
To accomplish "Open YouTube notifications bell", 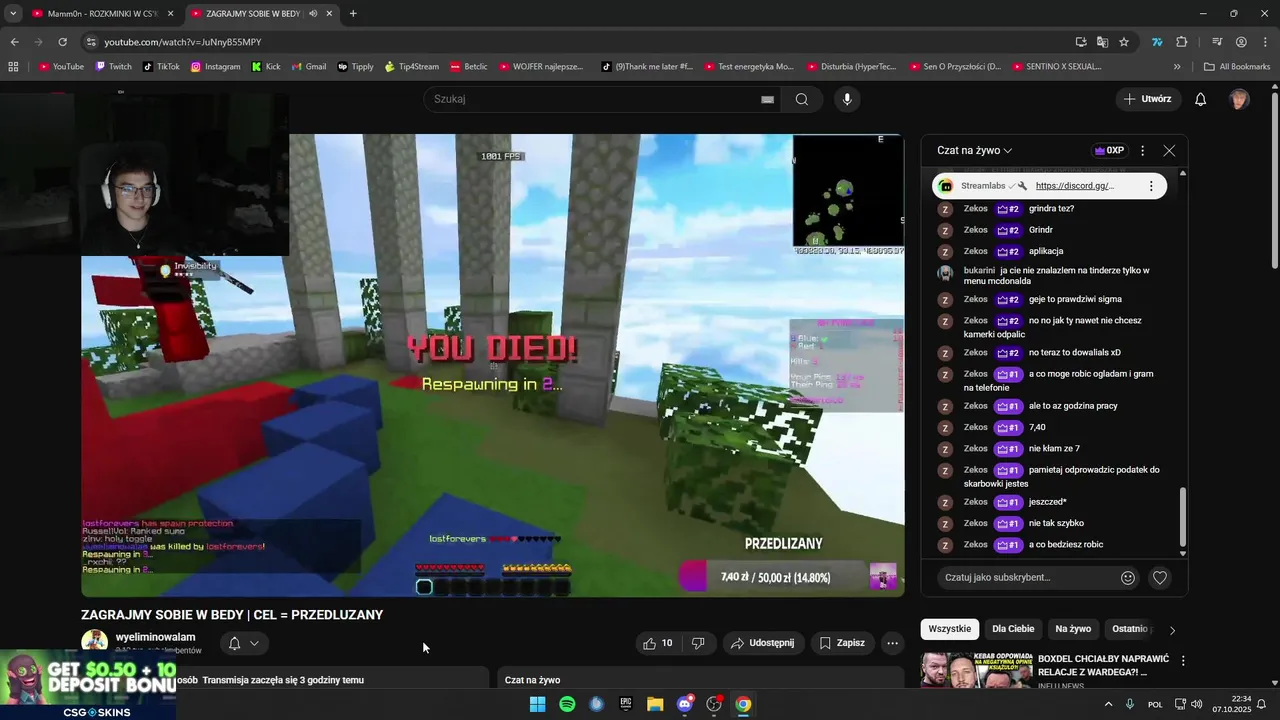I will (x=1201, y=99).
